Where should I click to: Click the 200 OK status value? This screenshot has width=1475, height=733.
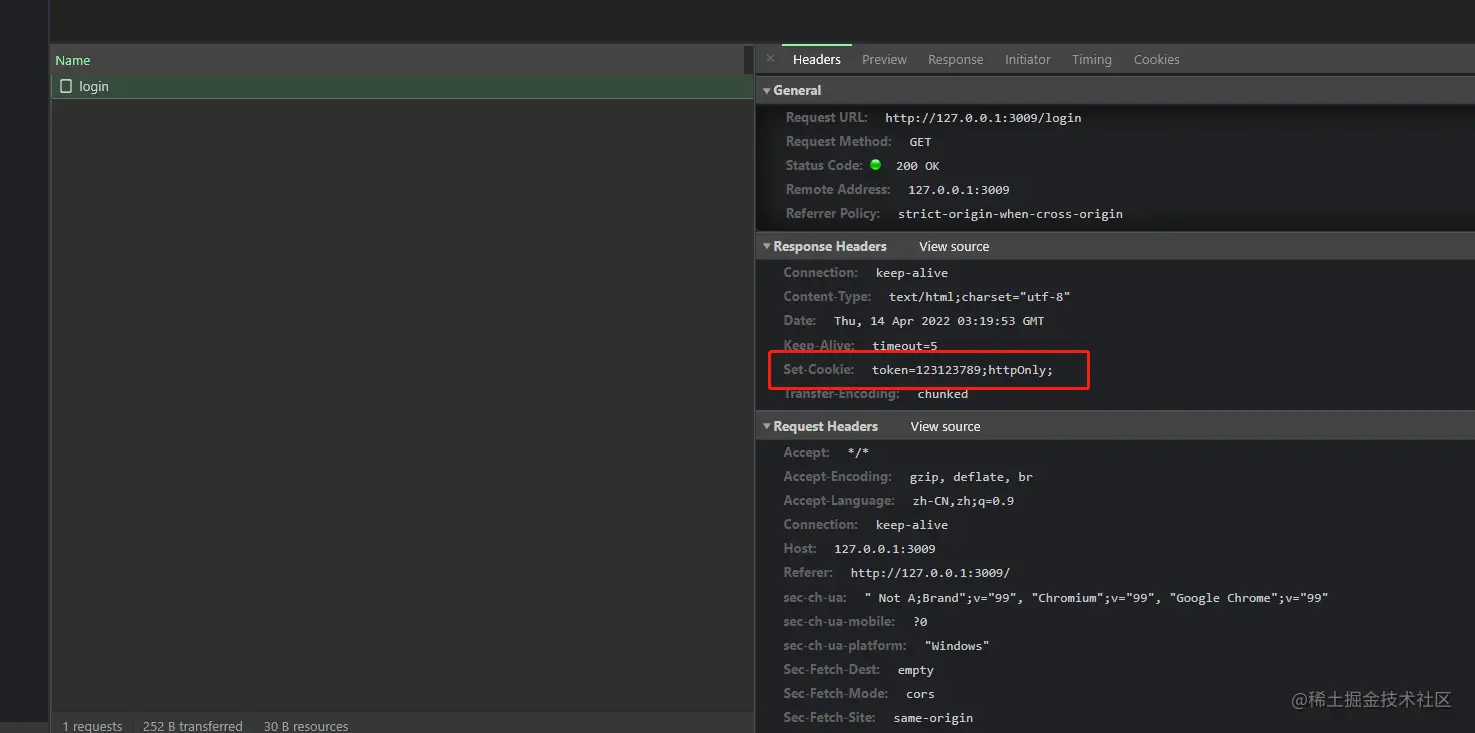pyautogui.click(x=917, y=166)
